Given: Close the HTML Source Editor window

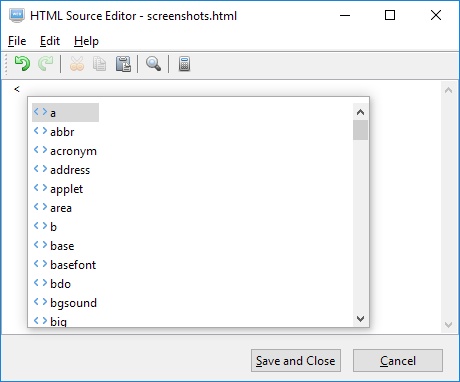Looking at the screenshot, I should pyautogui.click(x=436, y=15).
